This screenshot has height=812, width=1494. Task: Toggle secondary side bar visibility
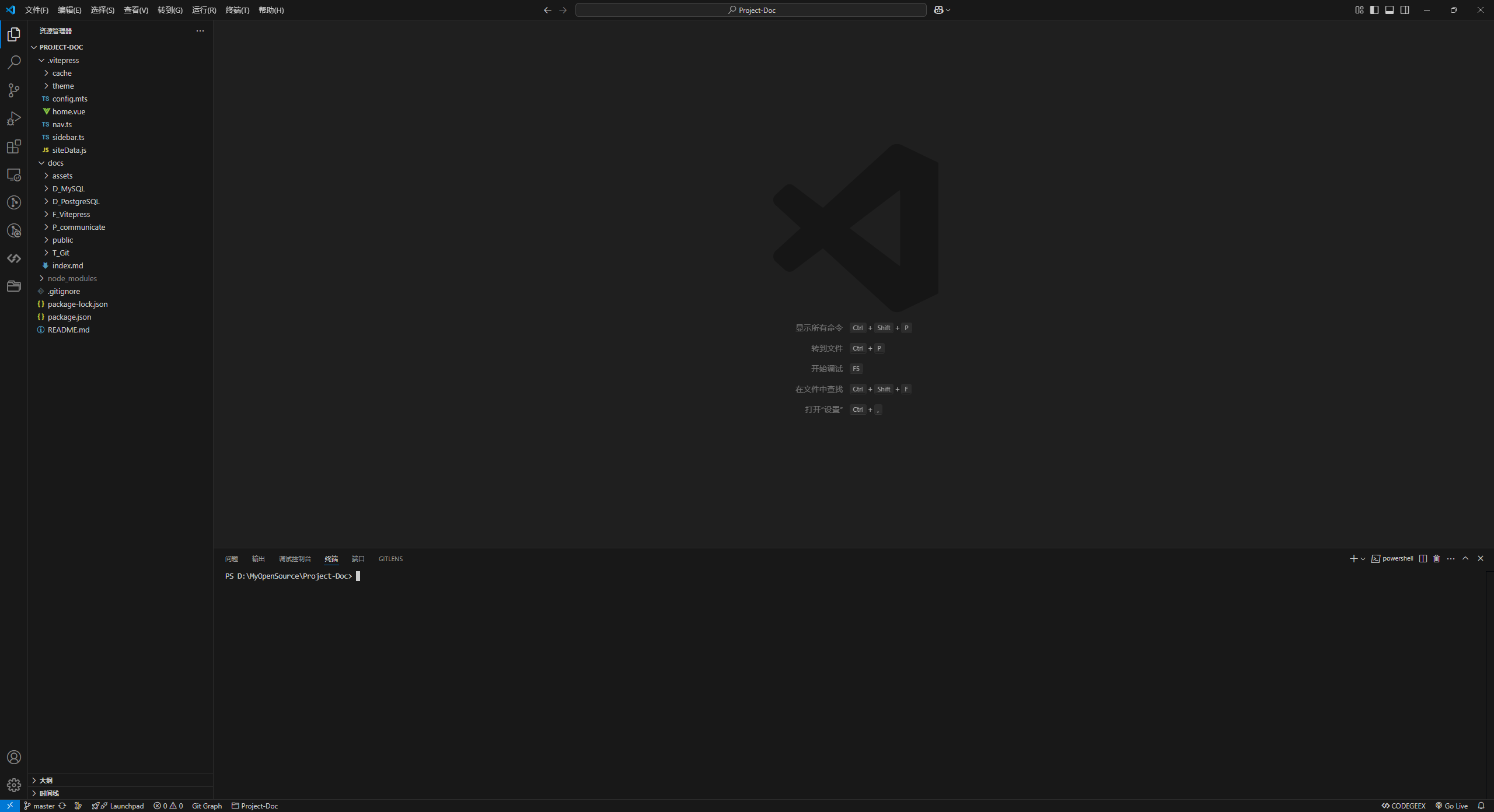1405,10
